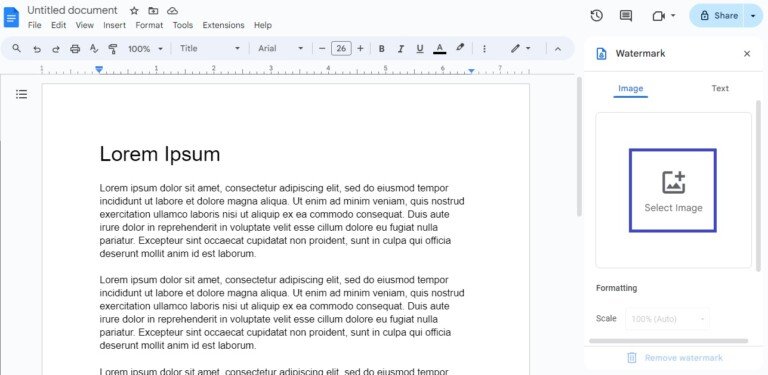Open the Scale dropdown
This screenshot has width=768, height=375.
(x=667, y=319)
